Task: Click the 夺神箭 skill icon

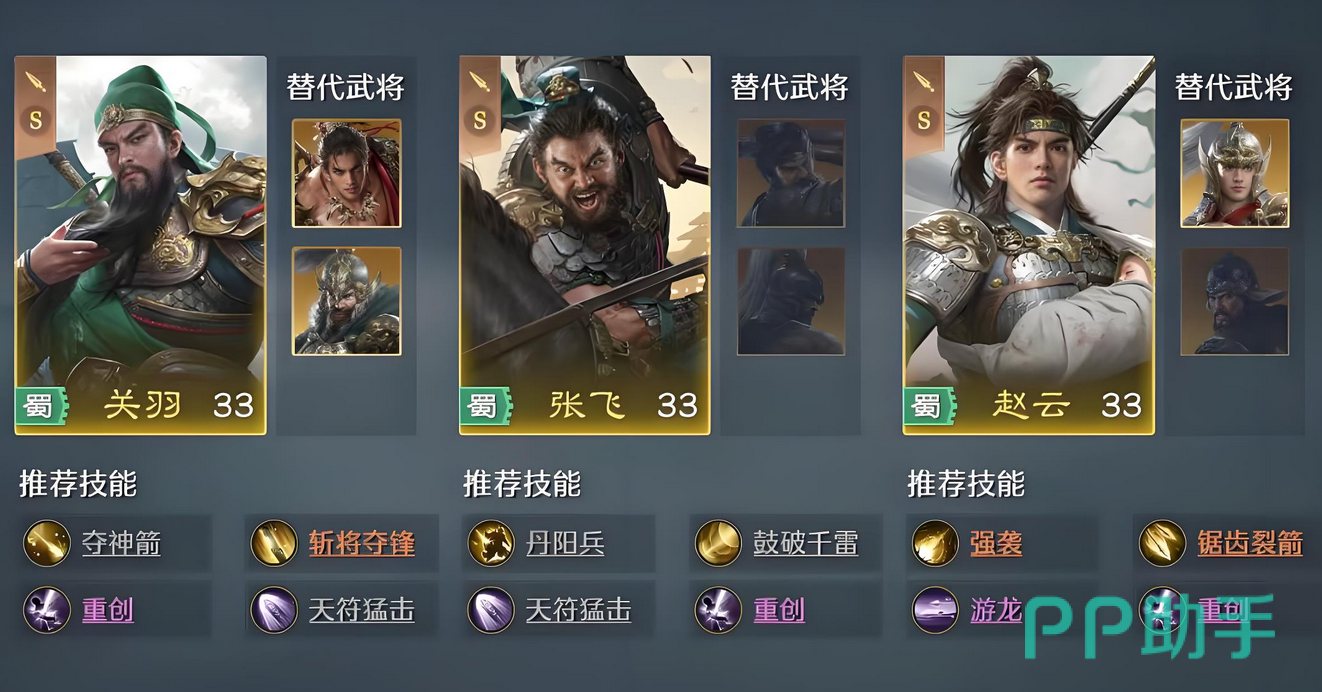Action: [x=47, y=543]
